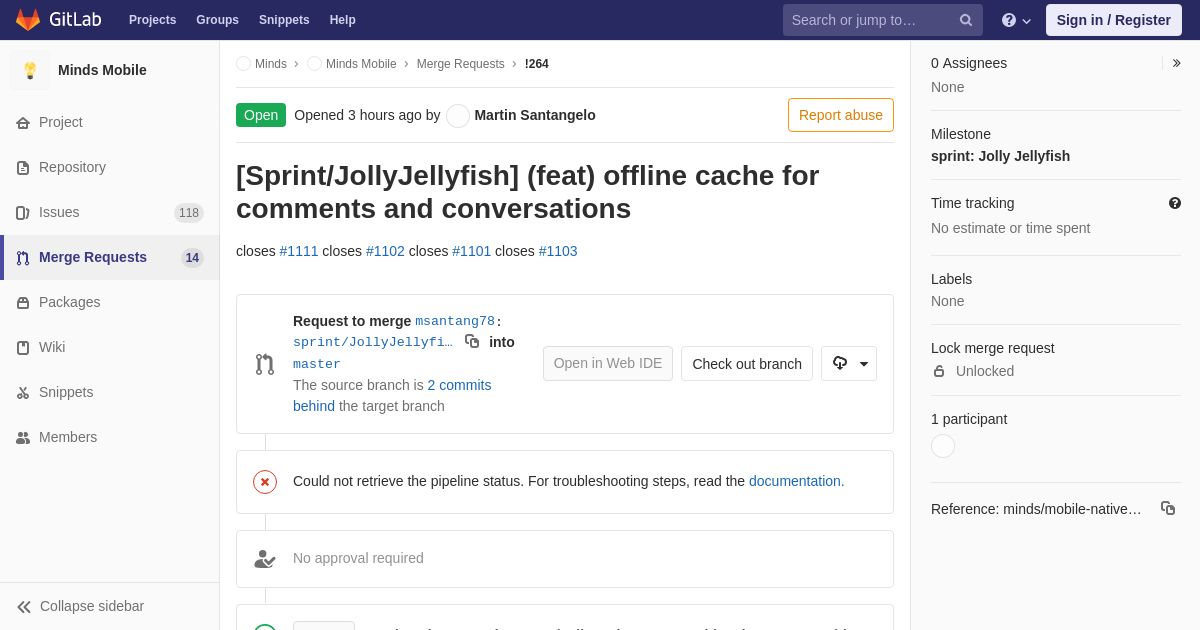Click the Open in Web IDE button
This screenshot has width=1200, height=630.
608,364
